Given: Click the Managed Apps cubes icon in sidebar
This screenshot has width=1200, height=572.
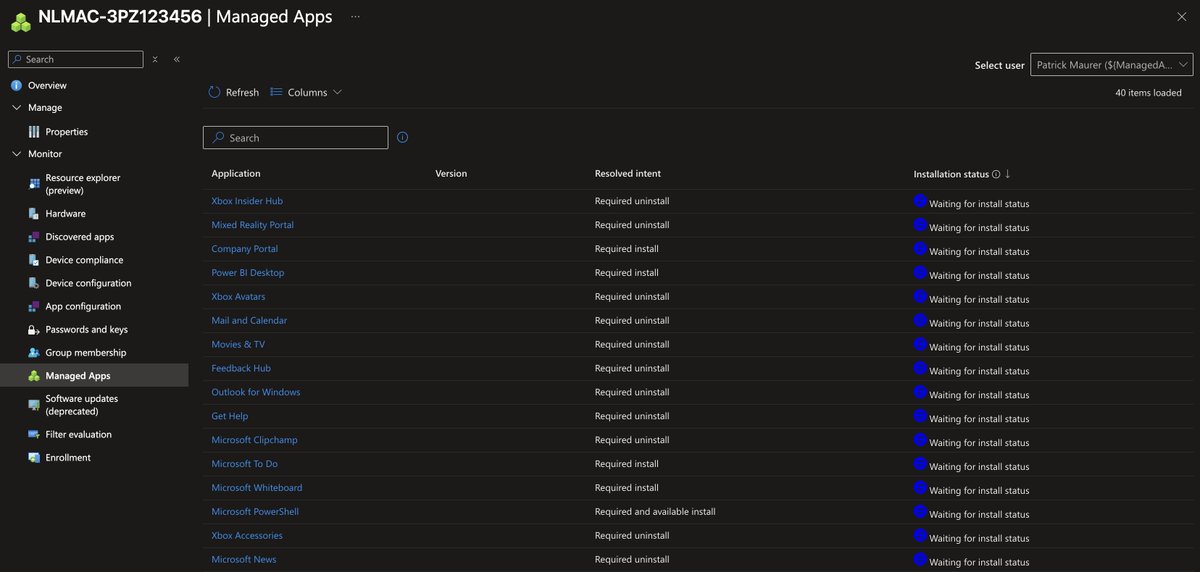Looking at the screenshot, I should [x=34, y=376].
